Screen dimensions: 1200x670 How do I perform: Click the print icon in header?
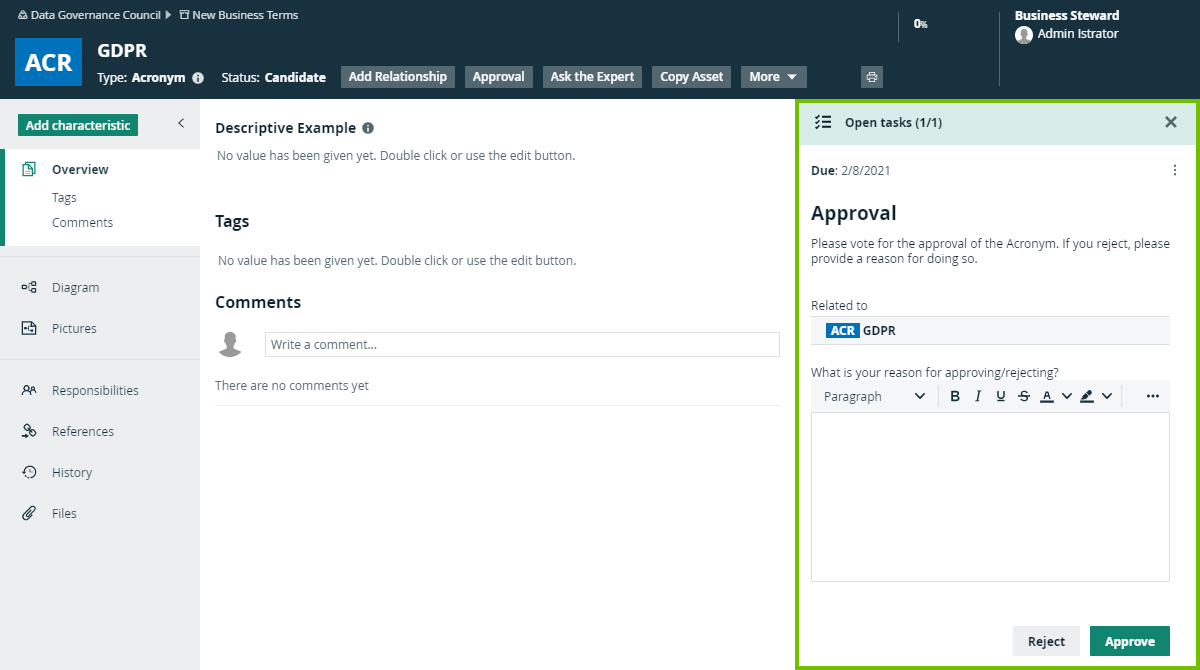tap(872, 77)
